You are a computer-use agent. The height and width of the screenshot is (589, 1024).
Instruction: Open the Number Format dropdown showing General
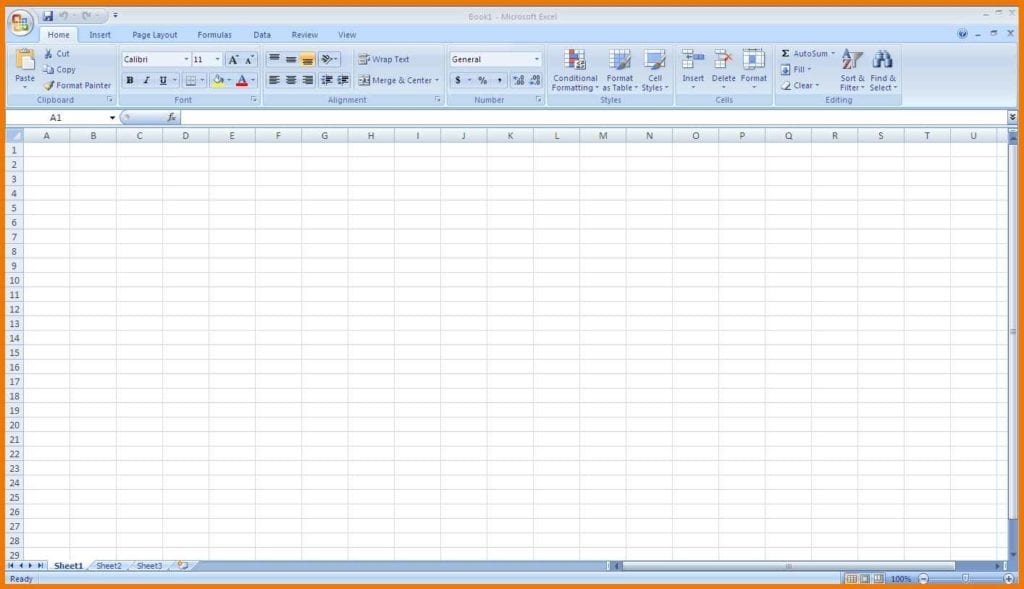tap(537, 58)
